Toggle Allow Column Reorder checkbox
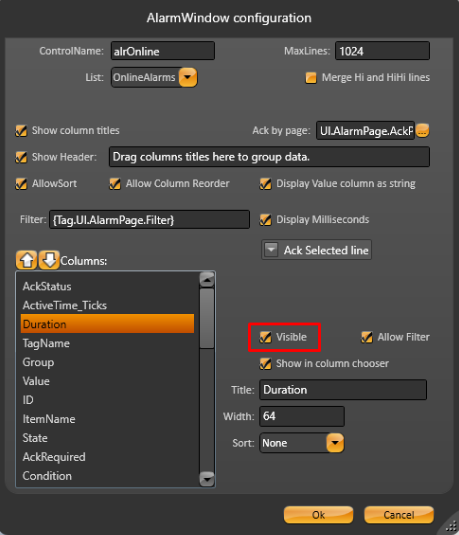459x535 pixels. pos(115,184)
